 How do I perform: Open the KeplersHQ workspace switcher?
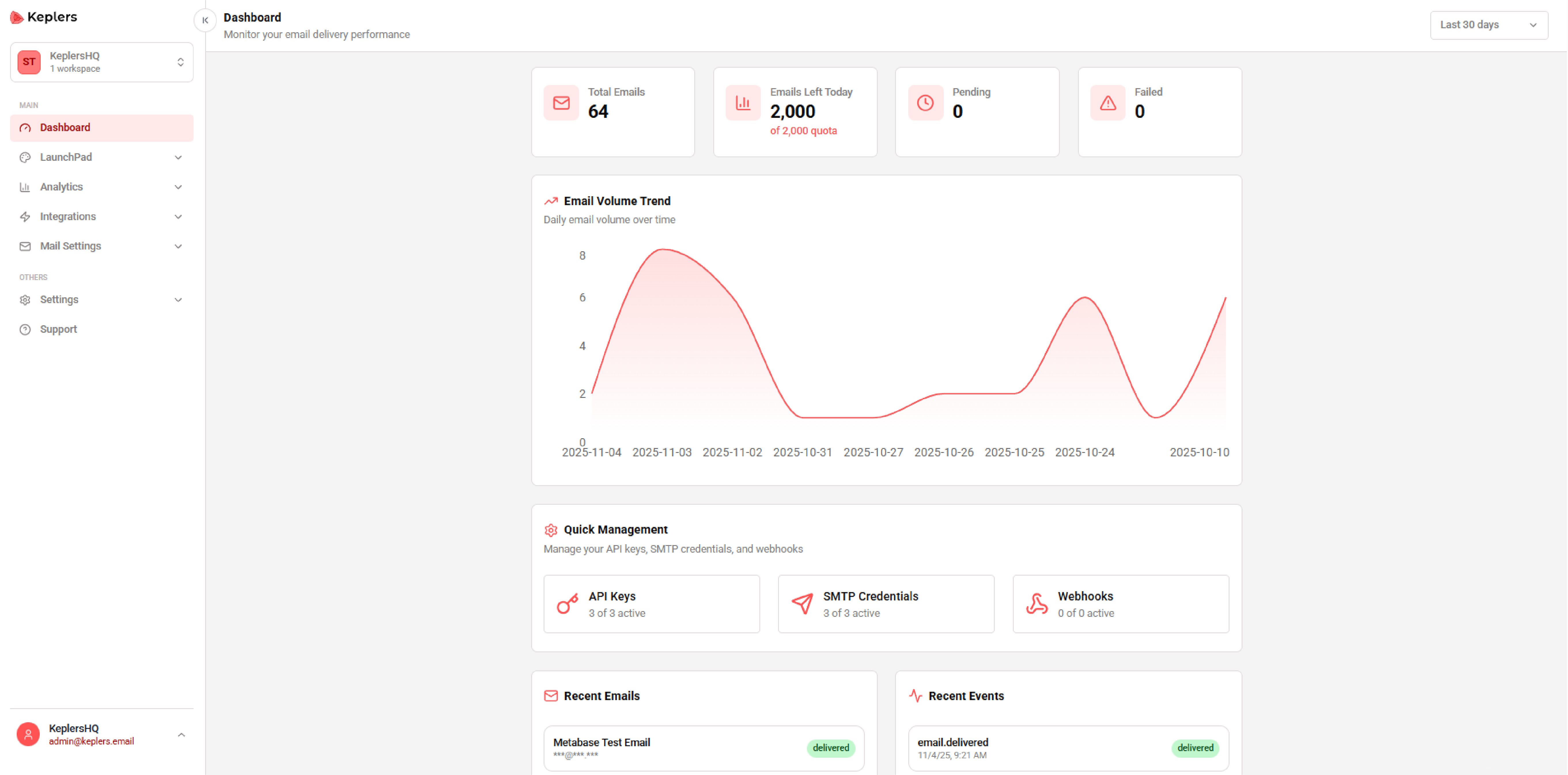(x=102, y=62)
